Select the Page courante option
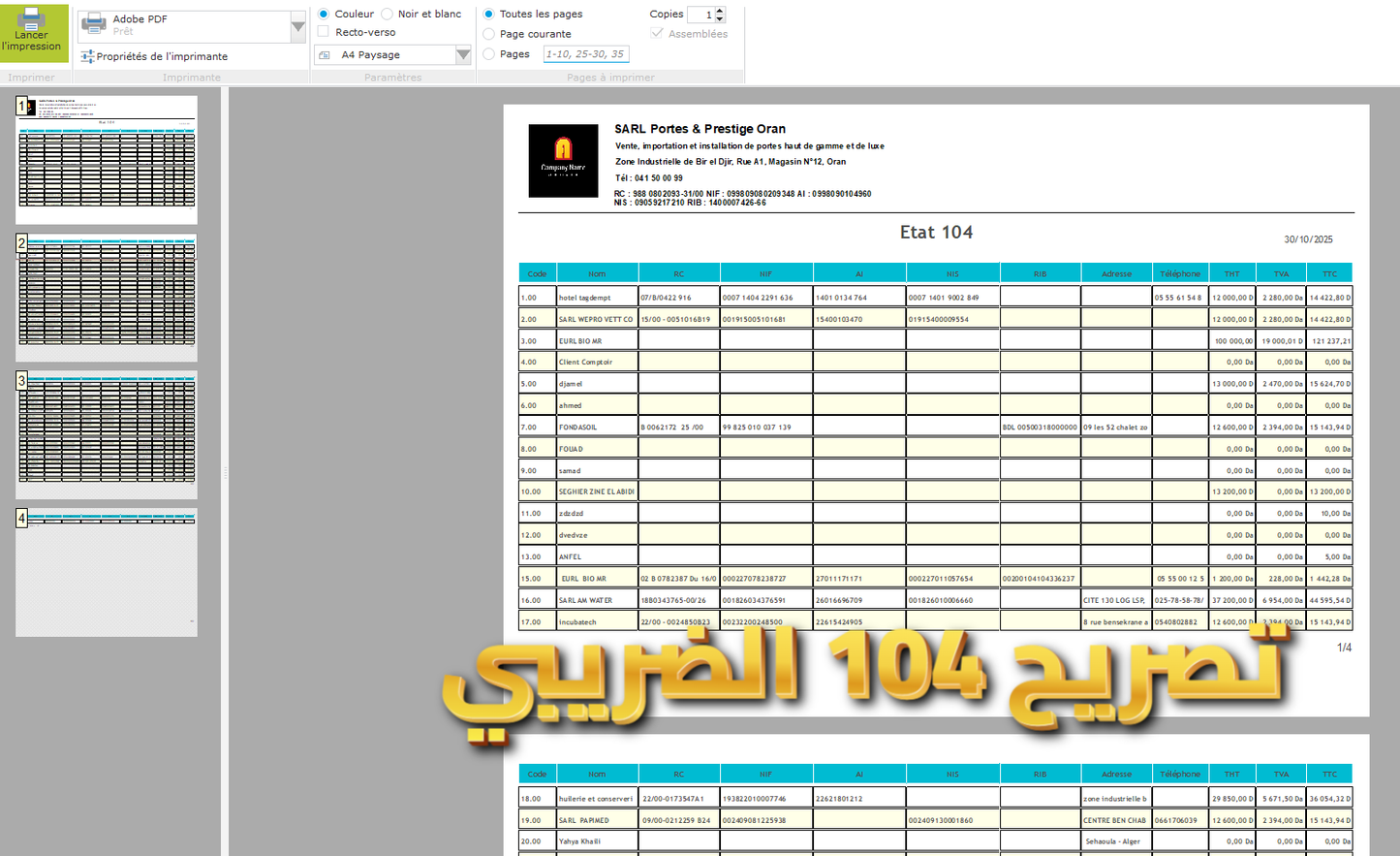Screen dimensions: 1400x856 click(x=488, y=34)
